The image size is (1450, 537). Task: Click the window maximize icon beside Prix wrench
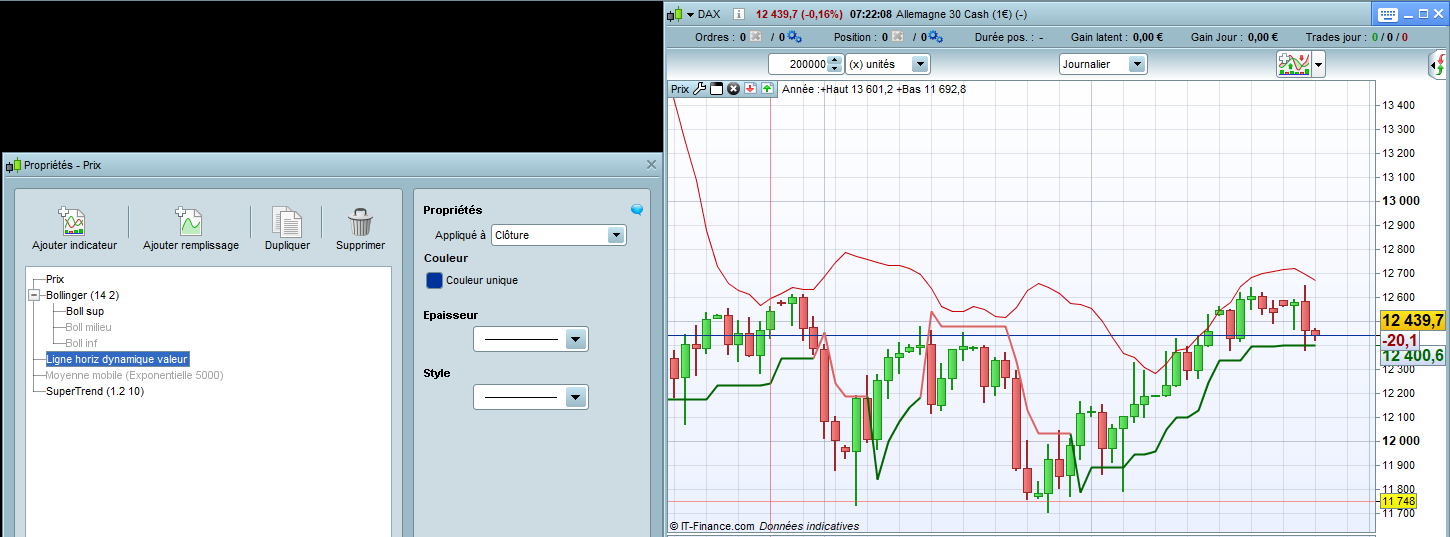(x=717, y=89)
